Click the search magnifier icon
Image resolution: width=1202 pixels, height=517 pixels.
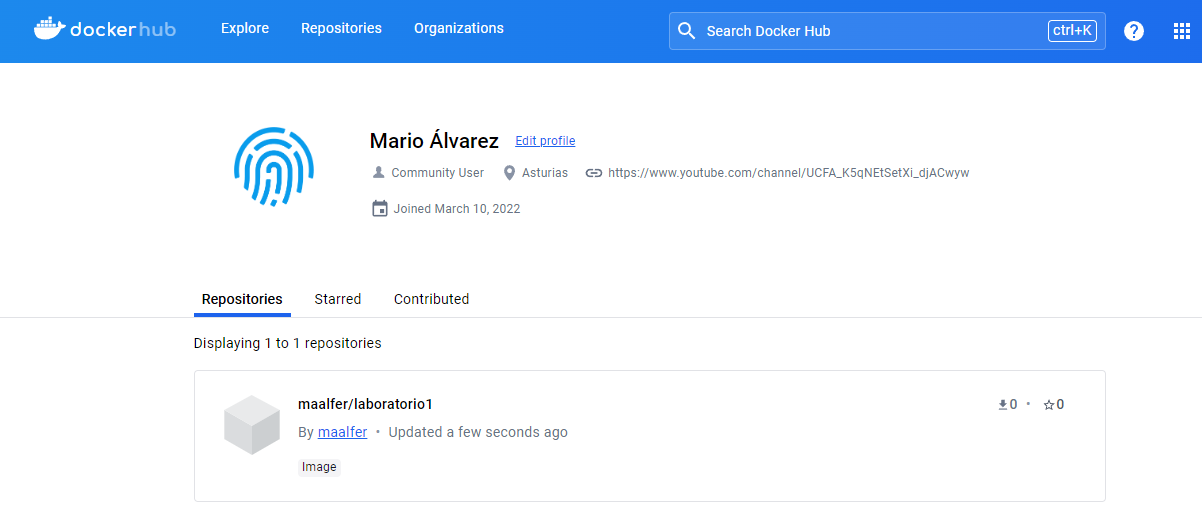[686, 31]
